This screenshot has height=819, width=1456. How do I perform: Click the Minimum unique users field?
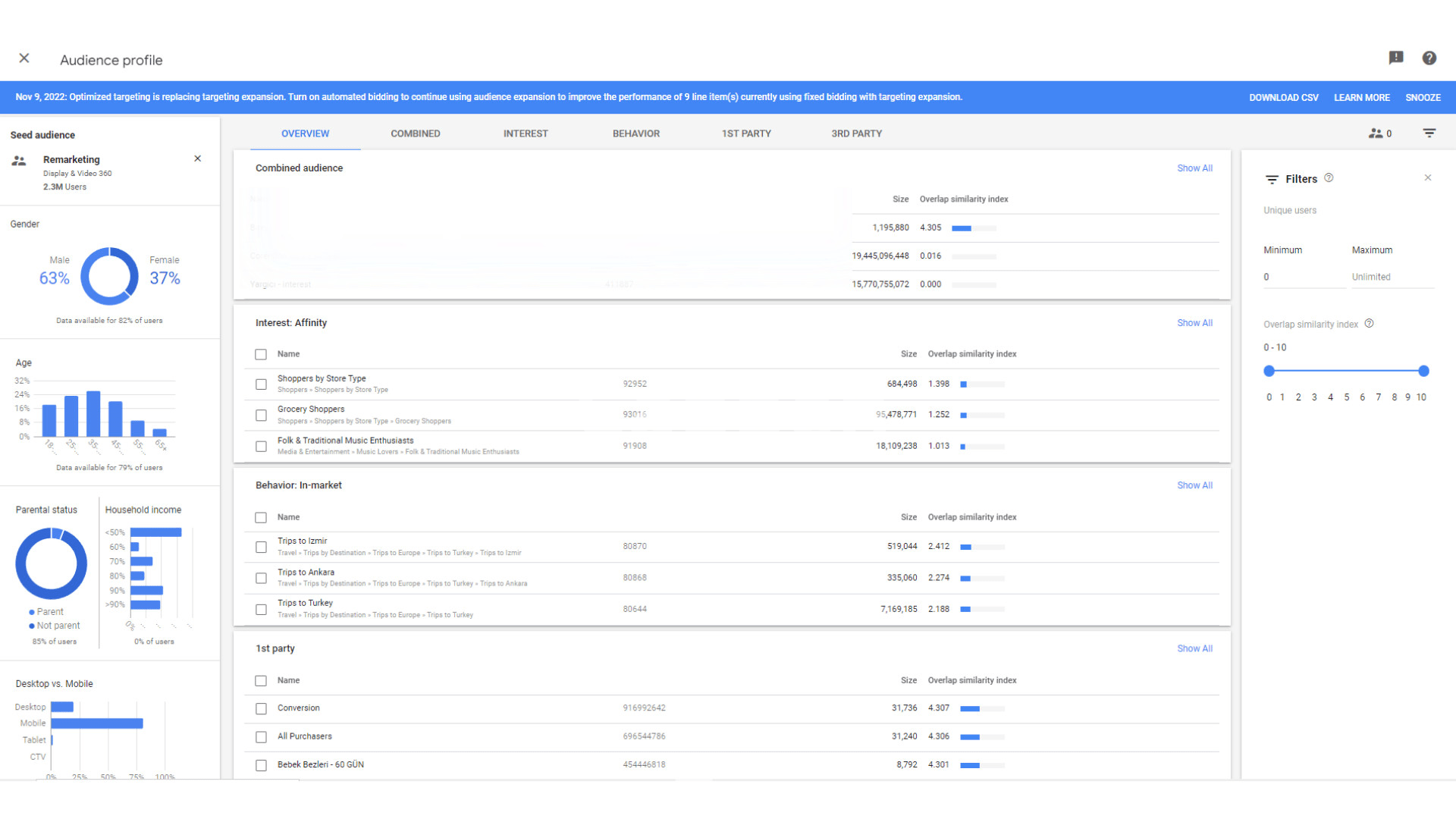(x=1303, y=278)
